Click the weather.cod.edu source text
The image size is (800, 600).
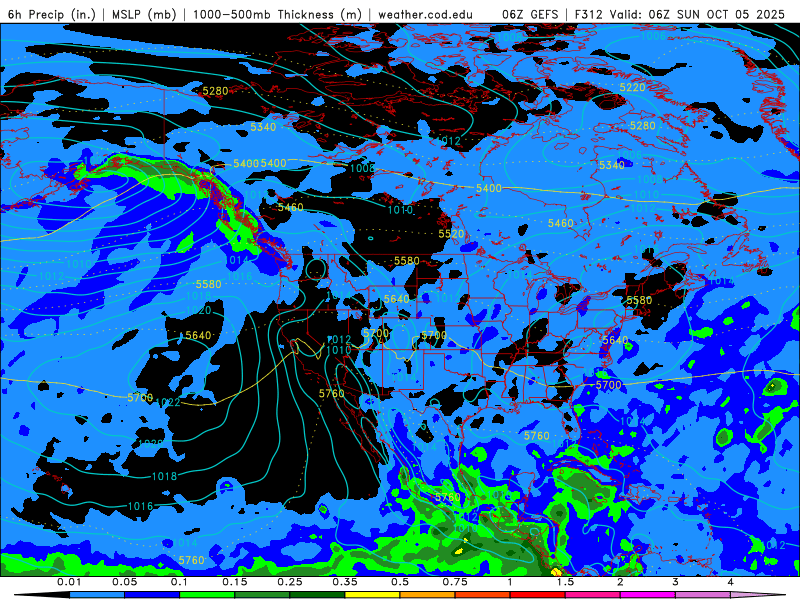point(425,14)
